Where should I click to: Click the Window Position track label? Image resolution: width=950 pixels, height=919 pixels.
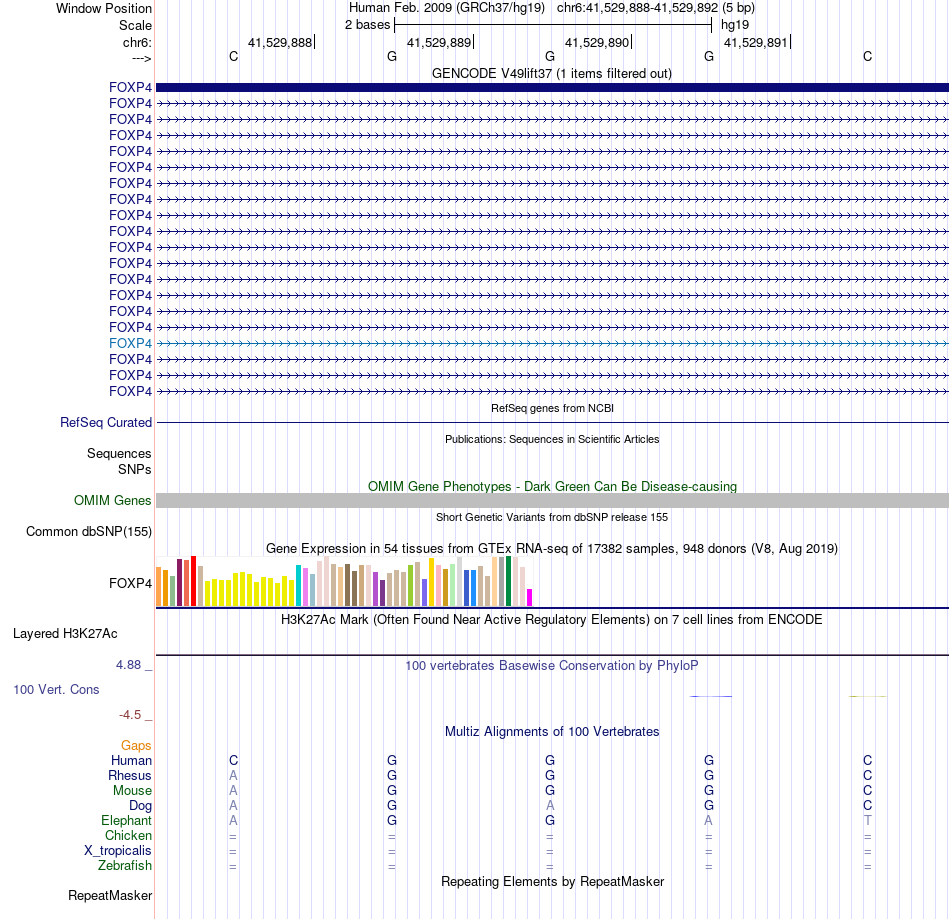(x=104, y=8)
